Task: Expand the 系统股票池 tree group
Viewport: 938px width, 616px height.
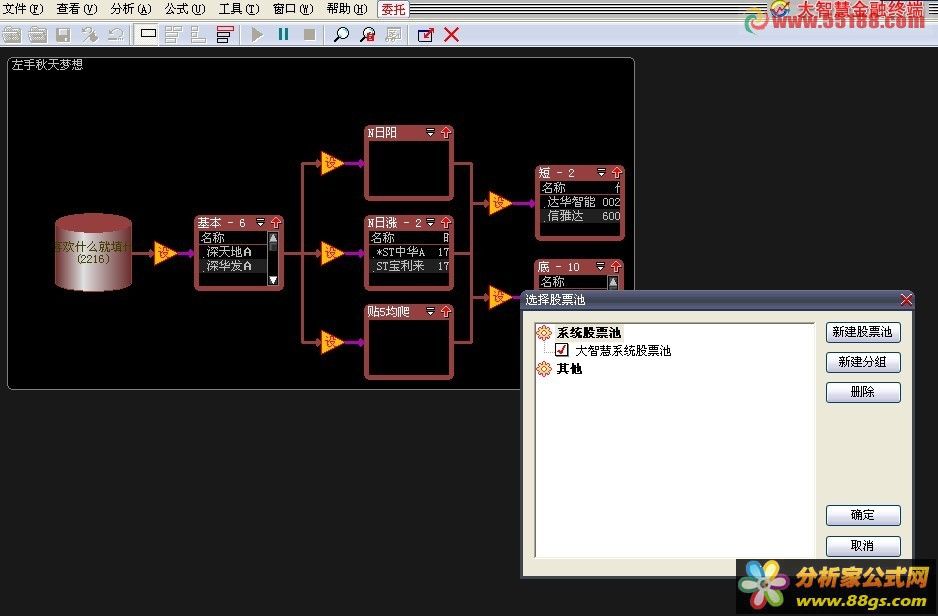Action: (x=544, y=333)
